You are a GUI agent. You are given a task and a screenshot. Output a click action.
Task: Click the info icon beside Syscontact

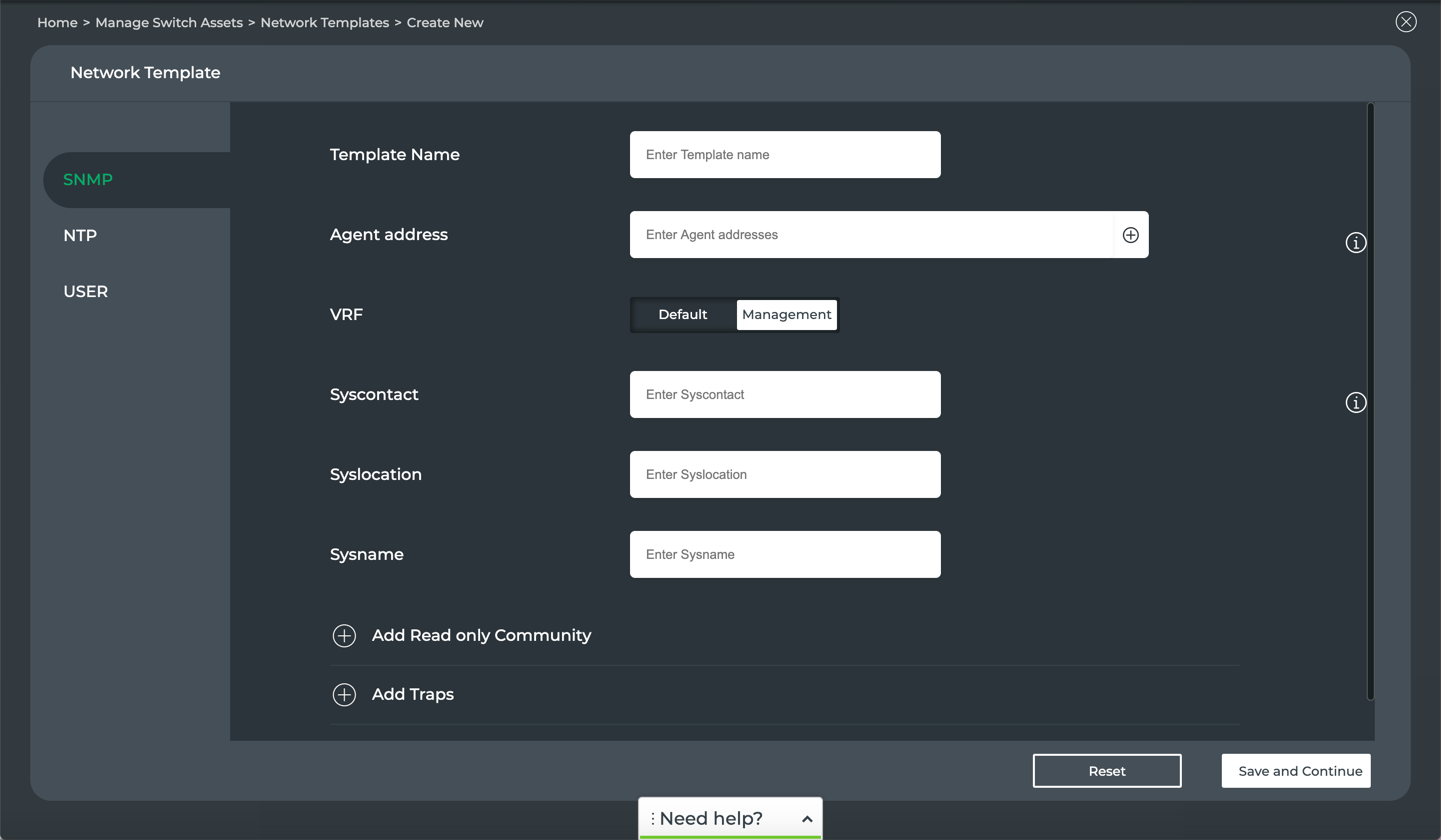pyautogui.click(x=1355, y=403)
